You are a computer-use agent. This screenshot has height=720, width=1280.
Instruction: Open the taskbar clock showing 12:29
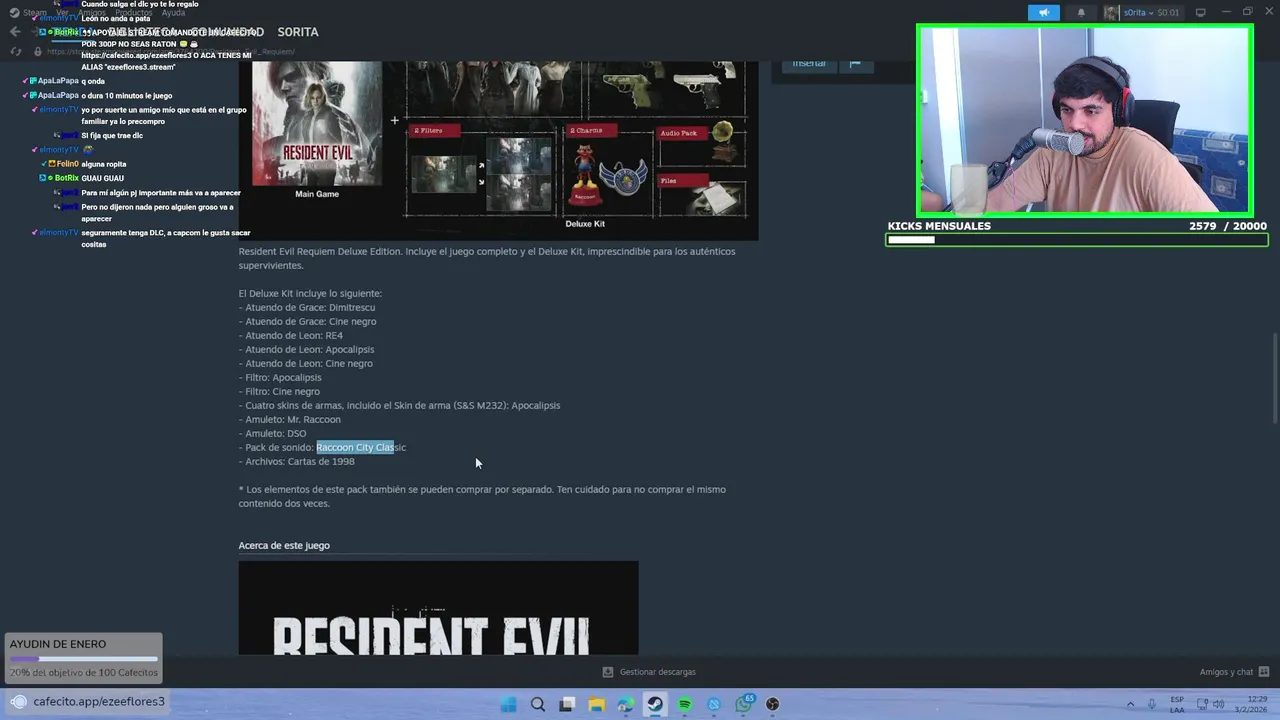[1258, 704]
